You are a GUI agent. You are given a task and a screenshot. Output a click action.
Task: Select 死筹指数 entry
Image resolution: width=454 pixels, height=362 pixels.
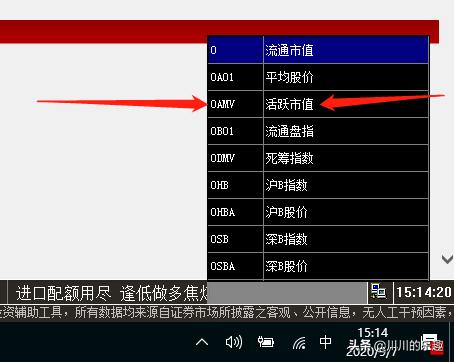(318, 158)
